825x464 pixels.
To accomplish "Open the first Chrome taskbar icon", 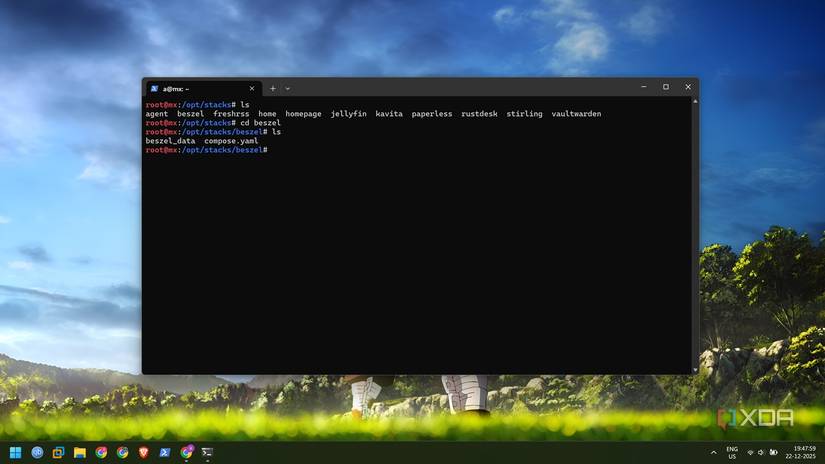I will (x=101, y=452).
